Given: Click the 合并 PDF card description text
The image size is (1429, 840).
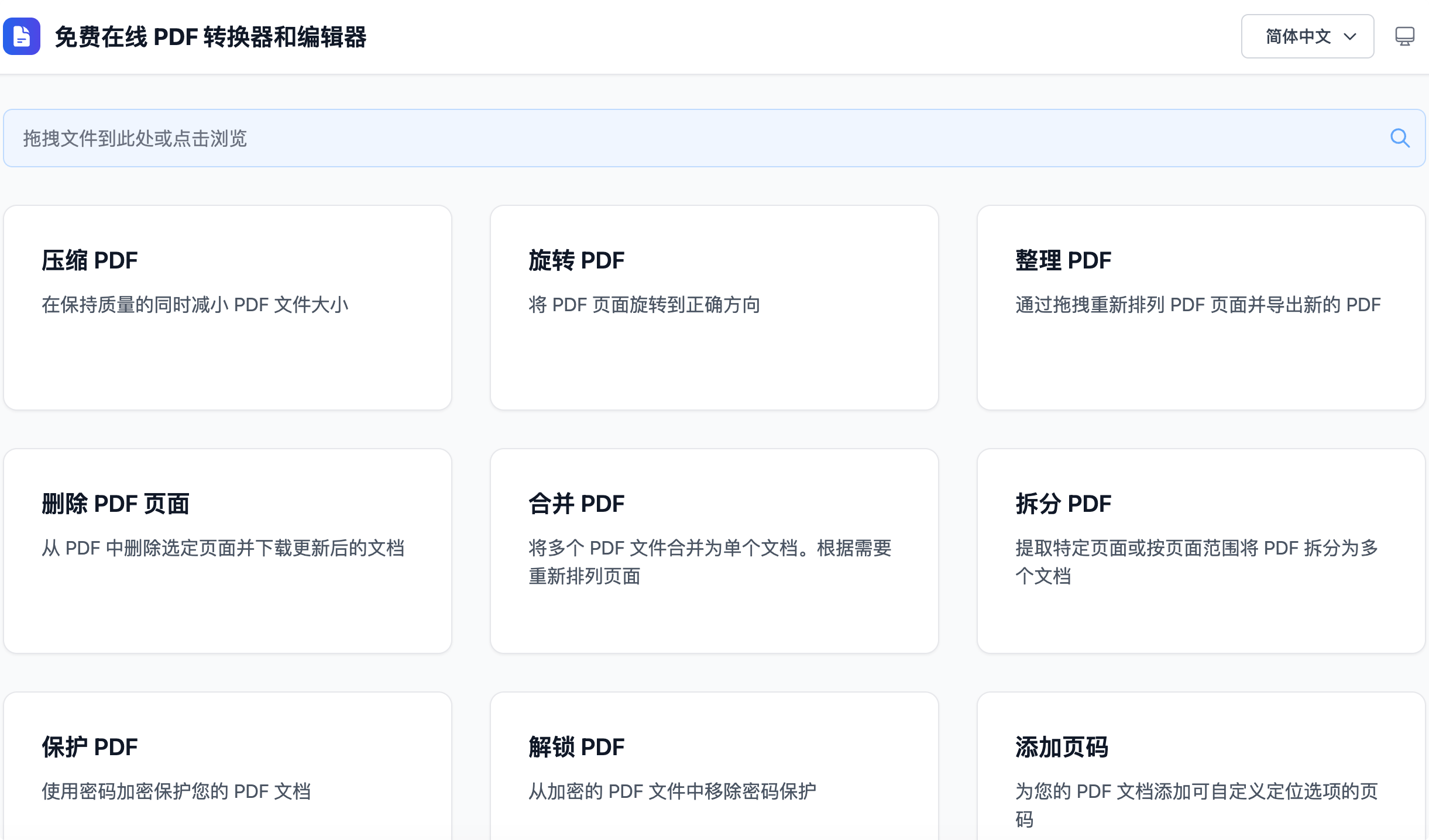Looking at the screenshot, I should click(x=709, y=562).
